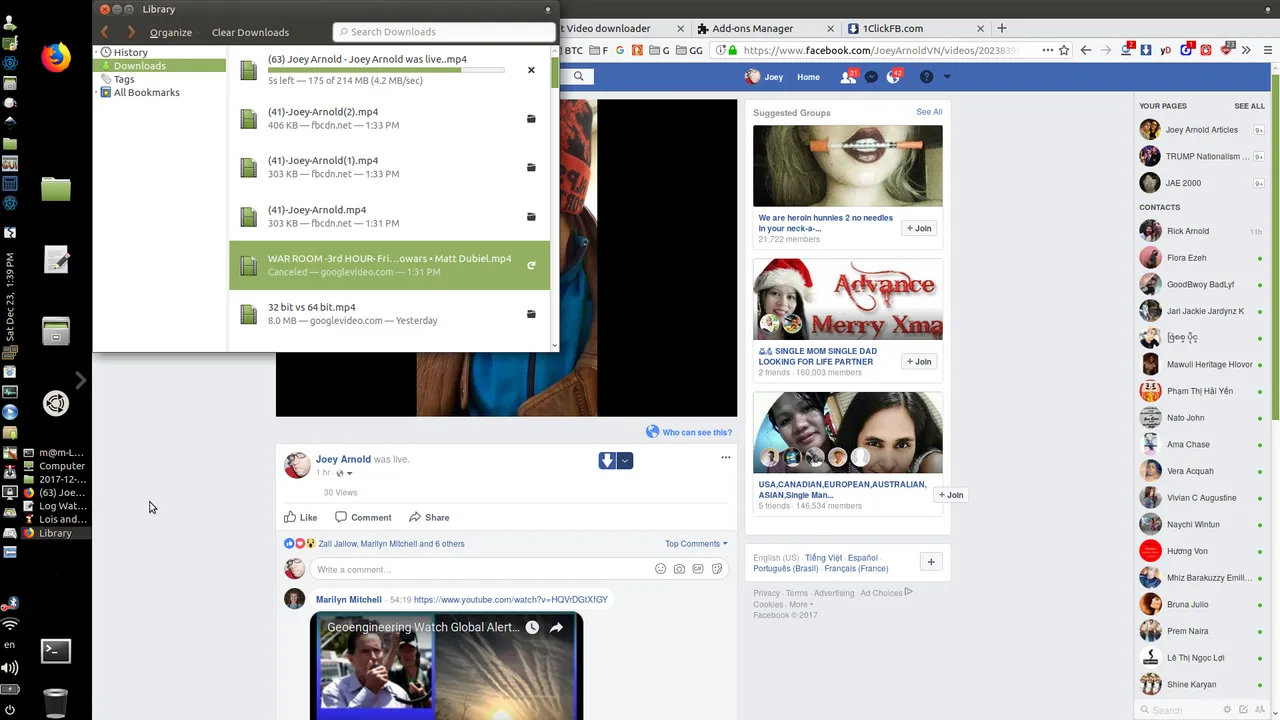Click the Facebook search magnifier button
Image resolution: width=1280 pixels, height=720 pixels.
point(578,76)
